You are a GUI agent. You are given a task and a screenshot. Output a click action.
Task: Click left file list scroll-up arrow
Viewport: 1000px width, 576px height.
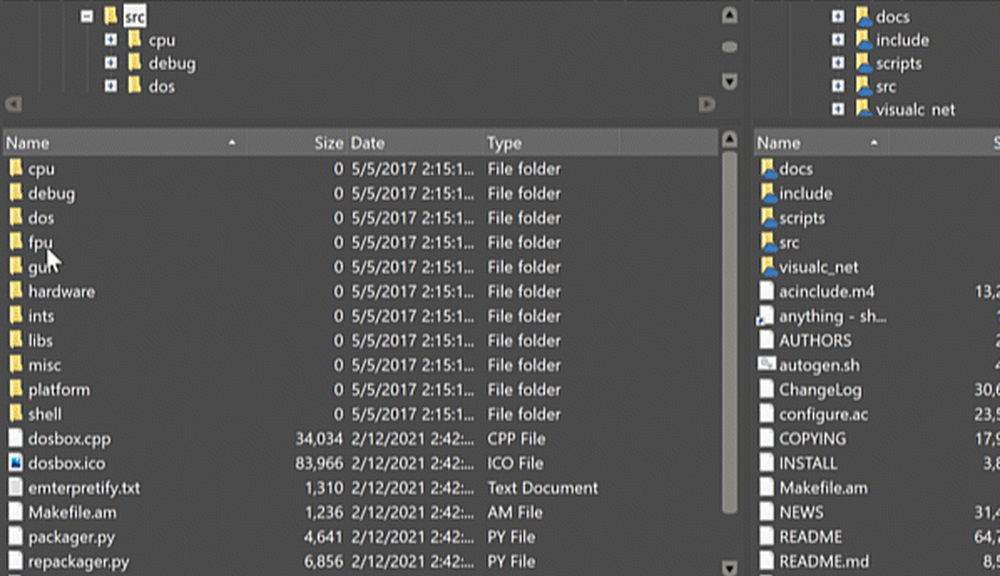730,138
